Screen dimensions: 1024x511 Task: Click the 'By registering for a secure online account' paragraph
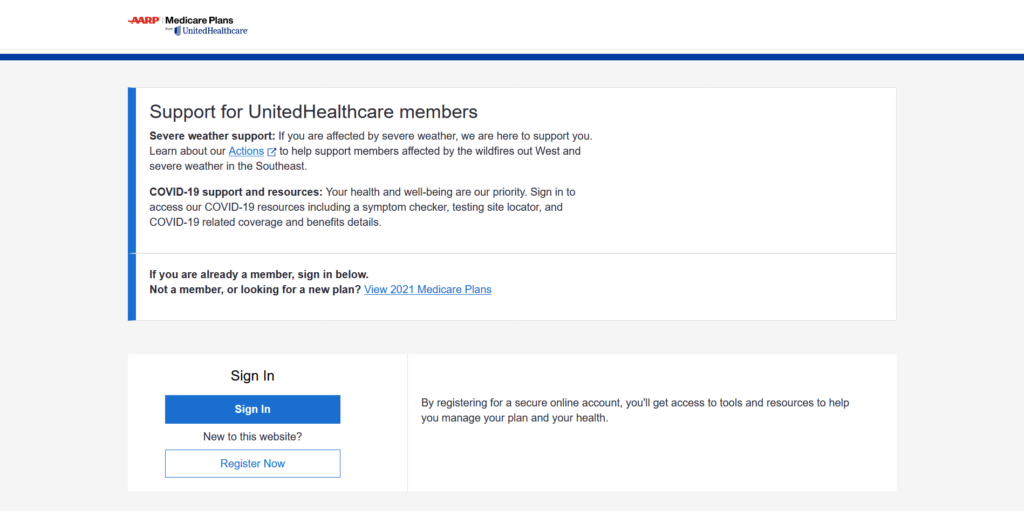(635, 410)
